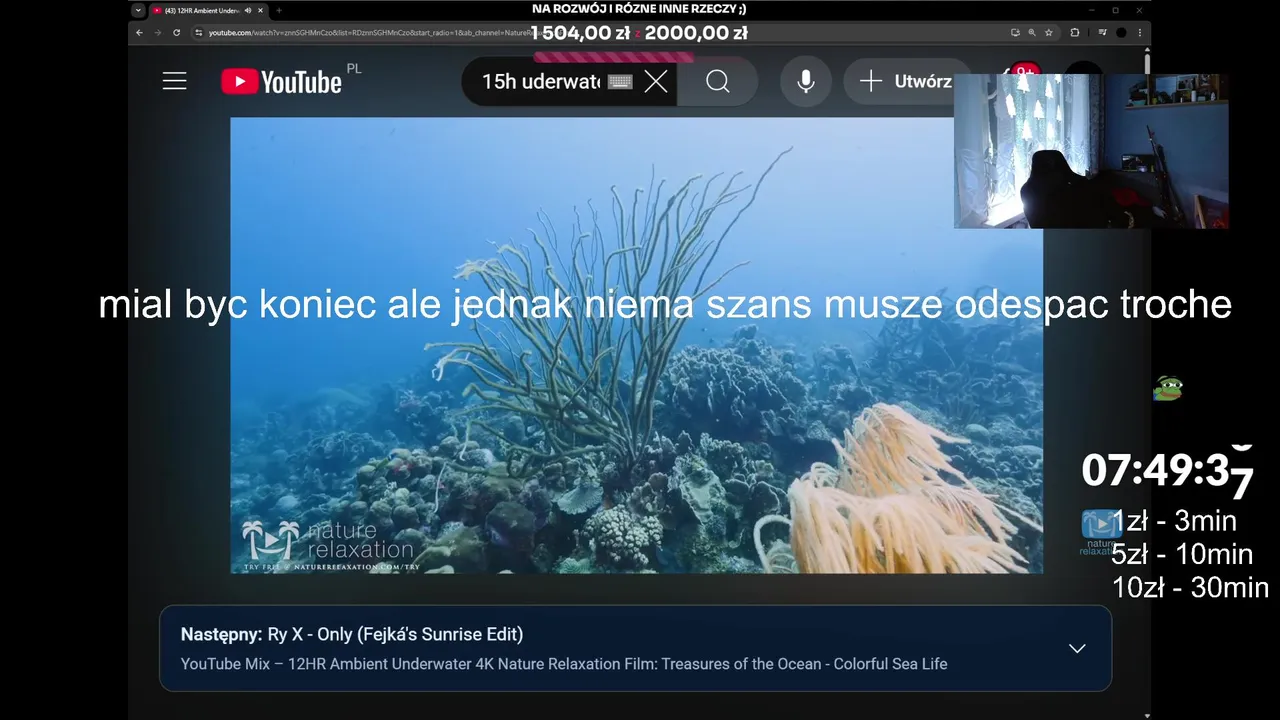The image size is (1280, 720).
Task: Open the browser profile avatar
Action: click(1121, 32)
